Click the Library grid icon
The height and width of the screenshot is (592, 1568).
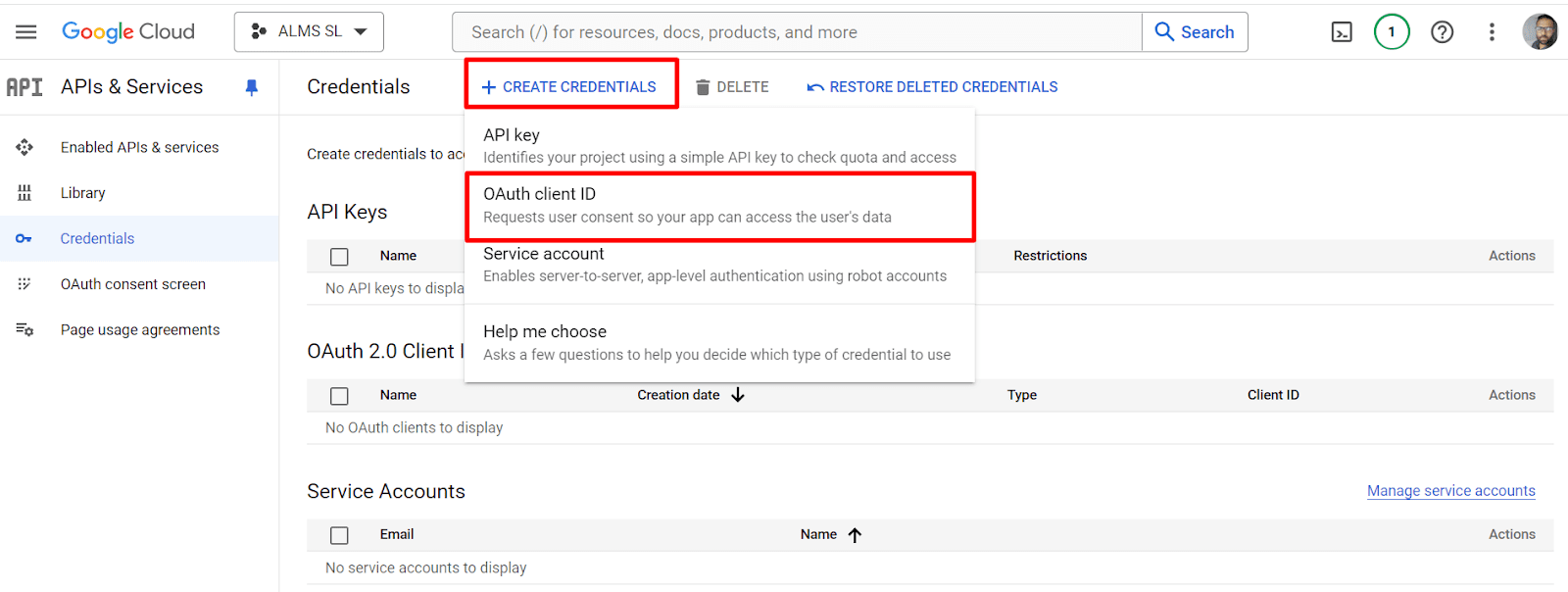pyautogui.click(x=24, y=193)
